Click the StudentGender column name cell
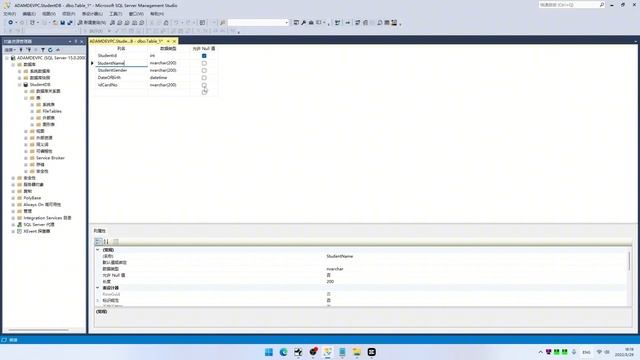This screenshot has width=640, height=360. pyautogui.click(x=122, y=70)
